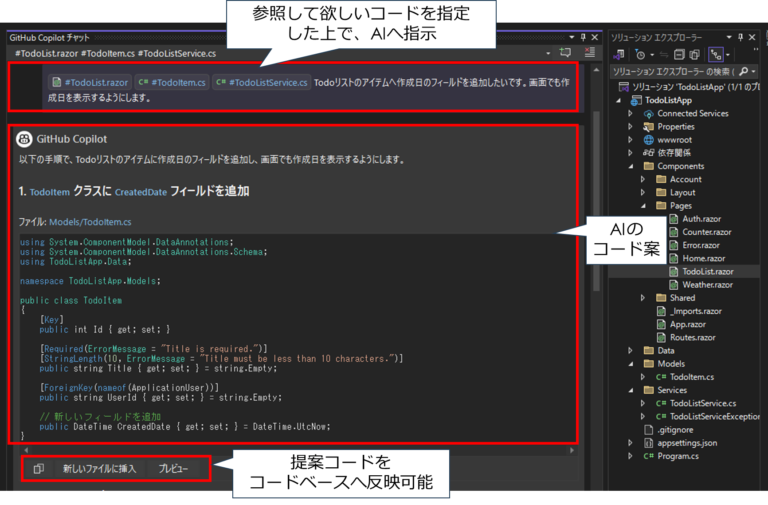Expand the Properties node
768x505 pixels.
[630, 127]
